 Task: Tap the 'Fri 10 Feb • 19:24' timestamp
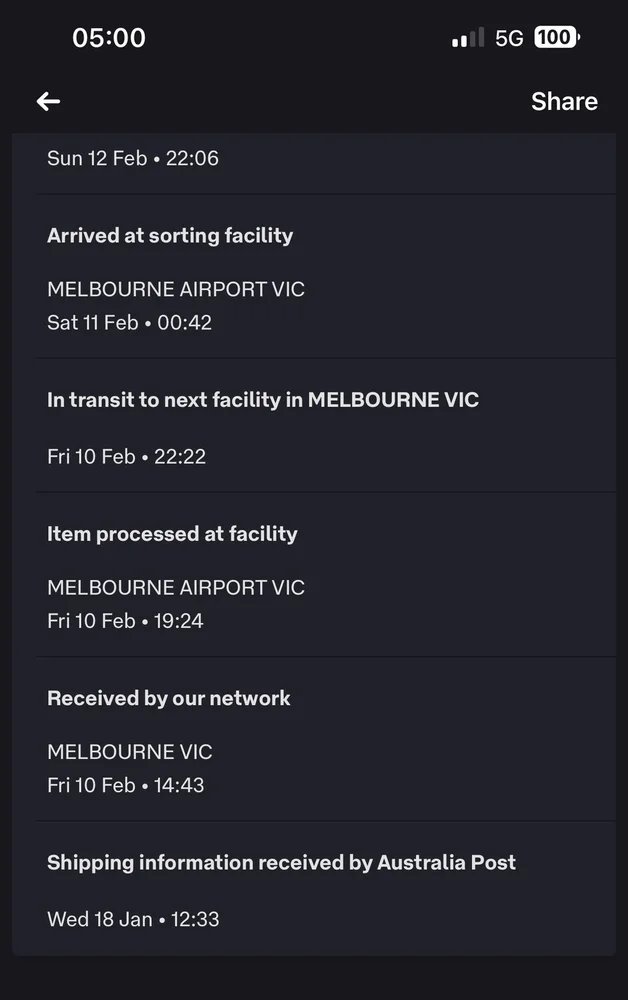(125, 621)
